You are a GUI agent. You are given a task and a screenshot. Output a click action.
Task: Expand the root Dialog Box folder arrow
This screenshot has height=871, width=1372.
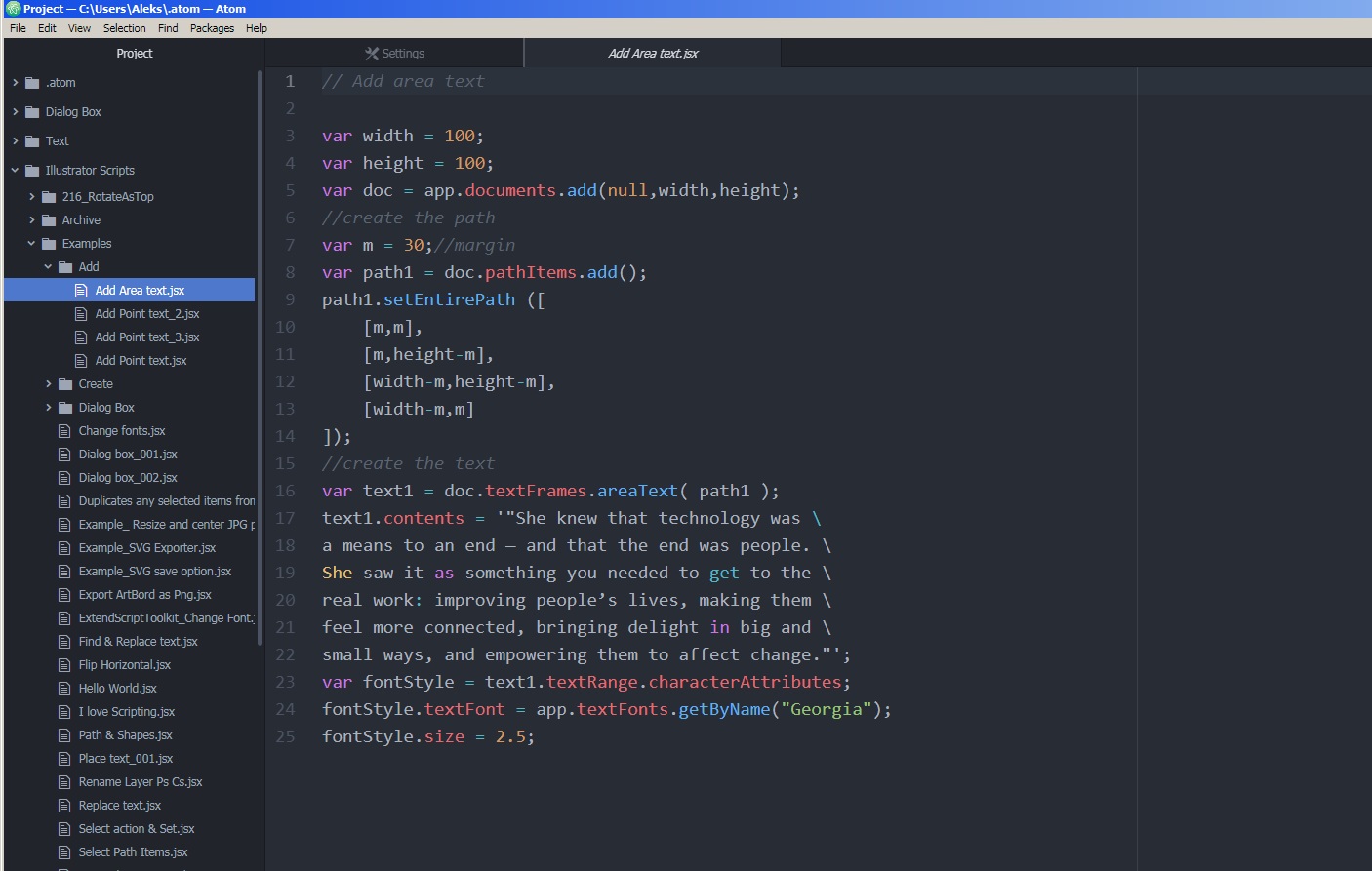[16, 112]
